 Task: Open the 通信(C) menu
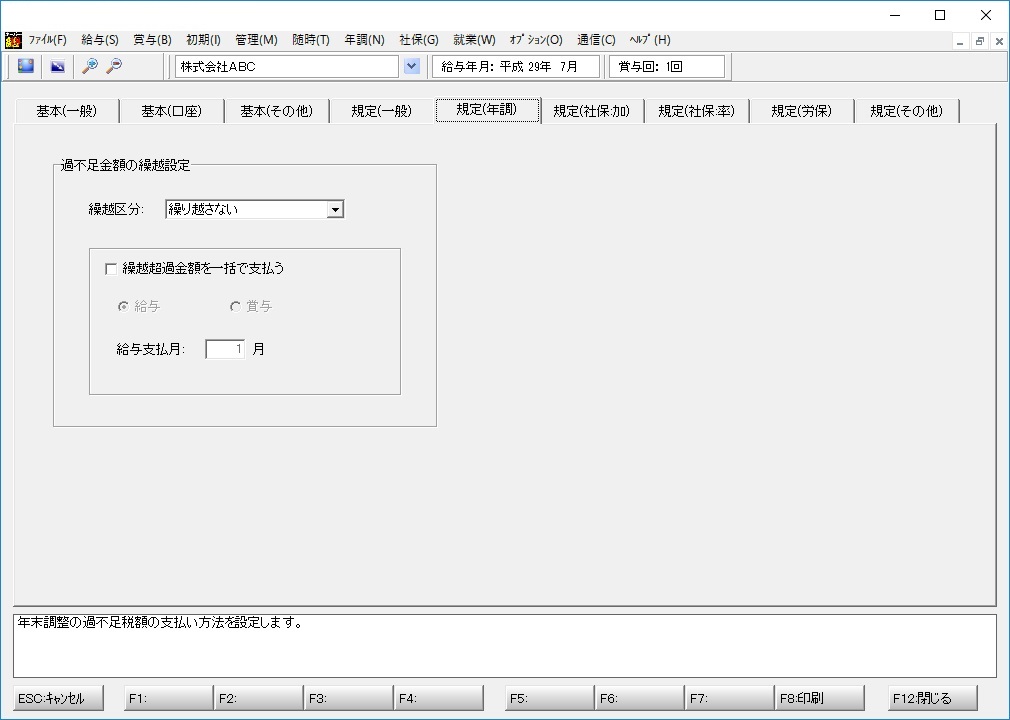pos(596,40)
